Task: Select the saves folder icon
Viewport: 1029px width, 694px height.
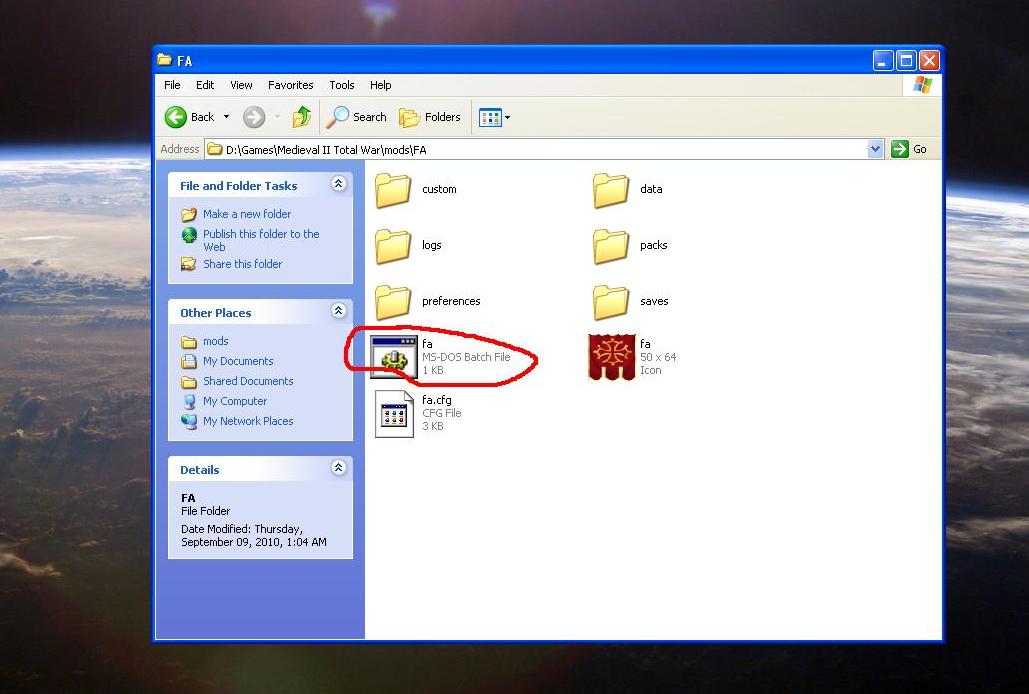Action: coord(611,302)
